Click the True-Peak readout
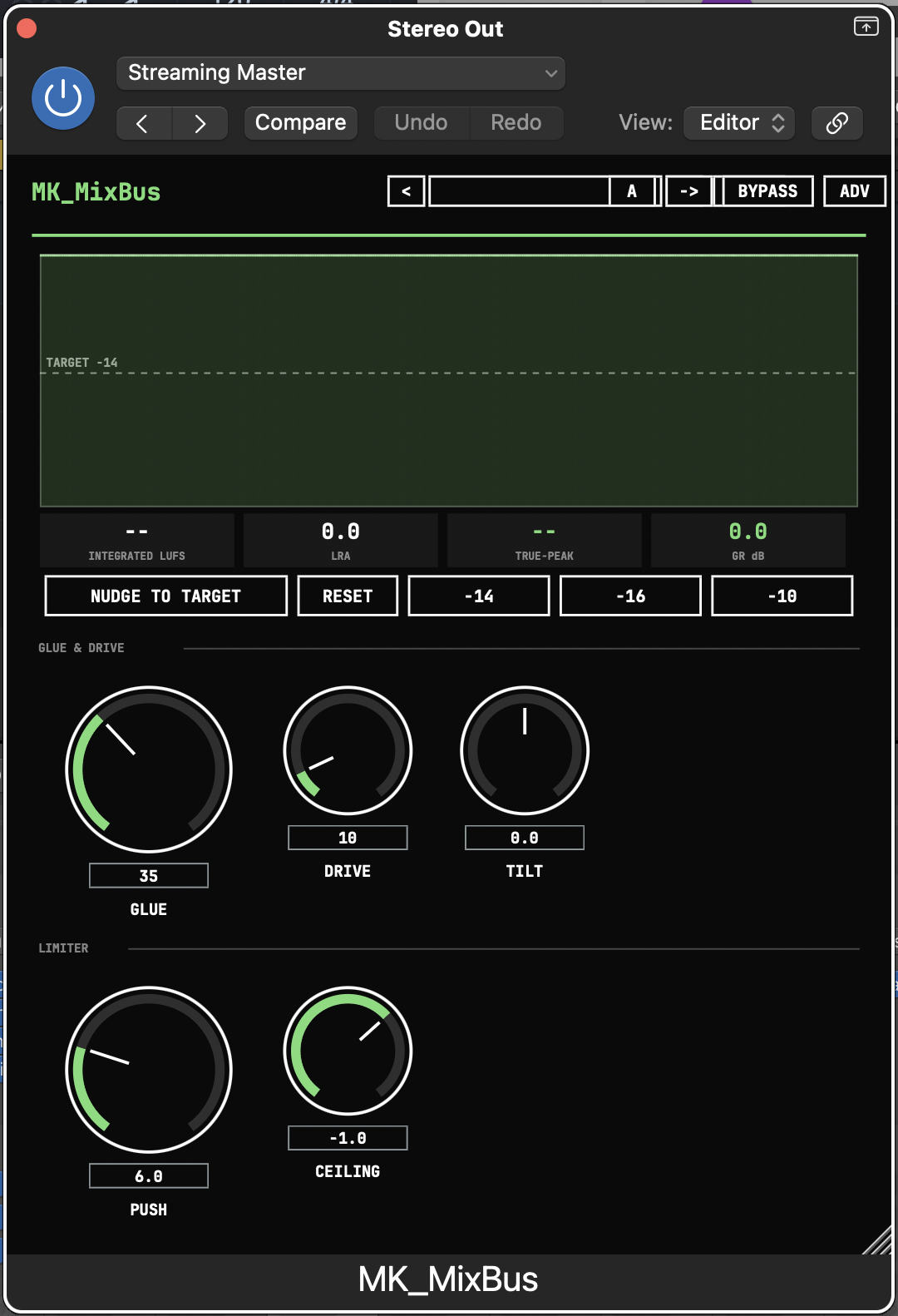898x1316 pixels. (545, 541)
